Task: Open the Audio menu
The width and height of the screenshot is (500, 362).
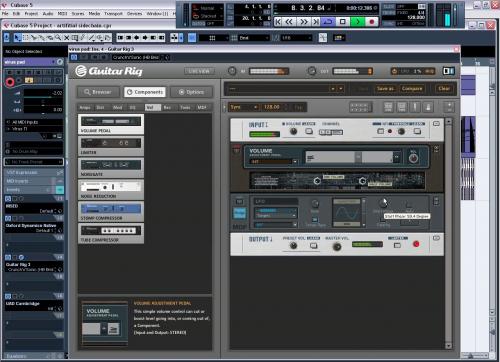Action: 48,14
